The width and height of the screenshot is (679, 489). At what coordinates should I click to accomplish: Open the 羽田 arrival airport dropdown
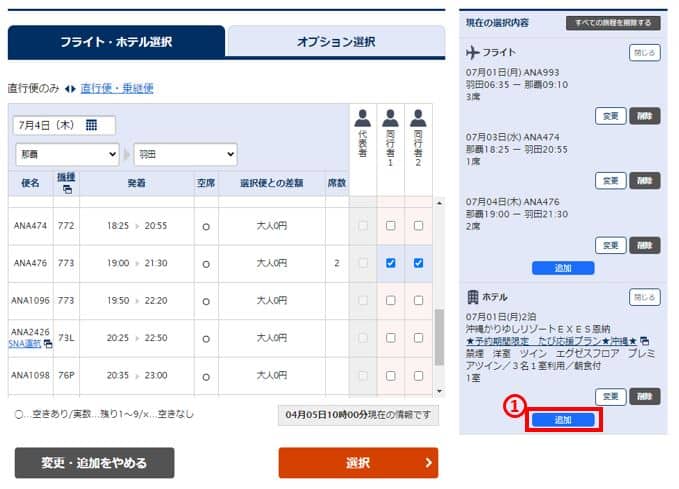[x=185, y=155]
